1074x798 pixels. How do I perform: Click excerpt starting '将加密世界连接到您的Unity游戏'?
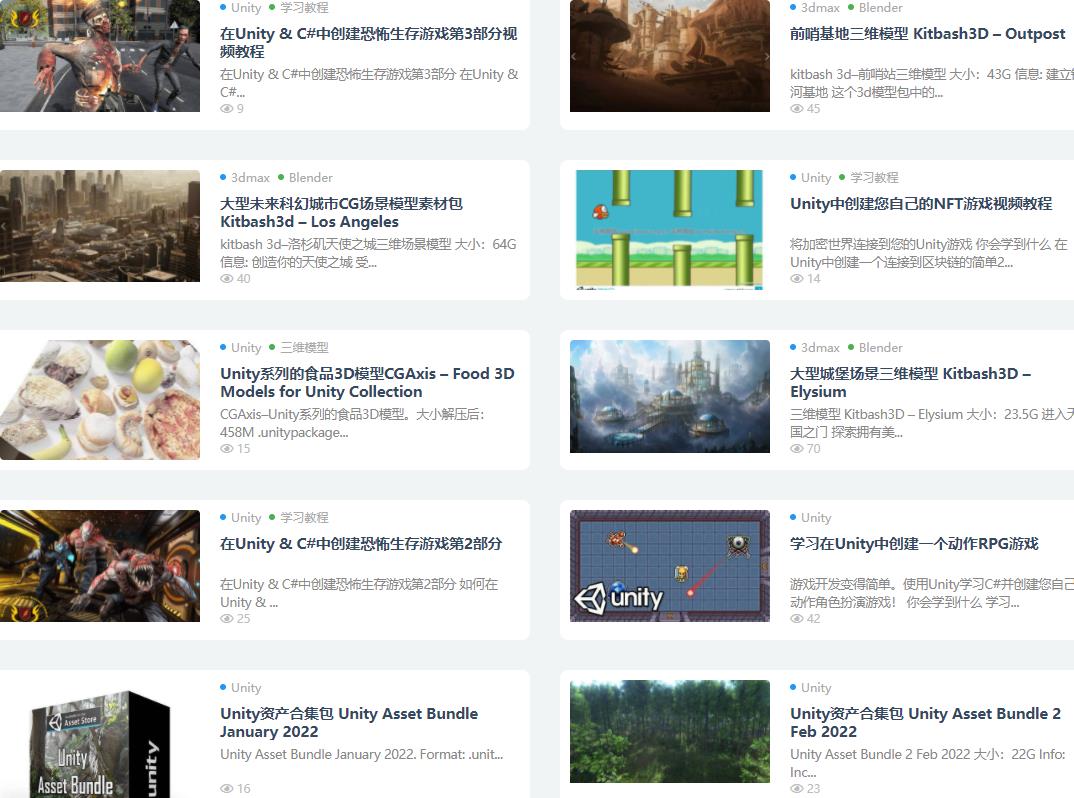pyautogui.click(x=928, y=253)
